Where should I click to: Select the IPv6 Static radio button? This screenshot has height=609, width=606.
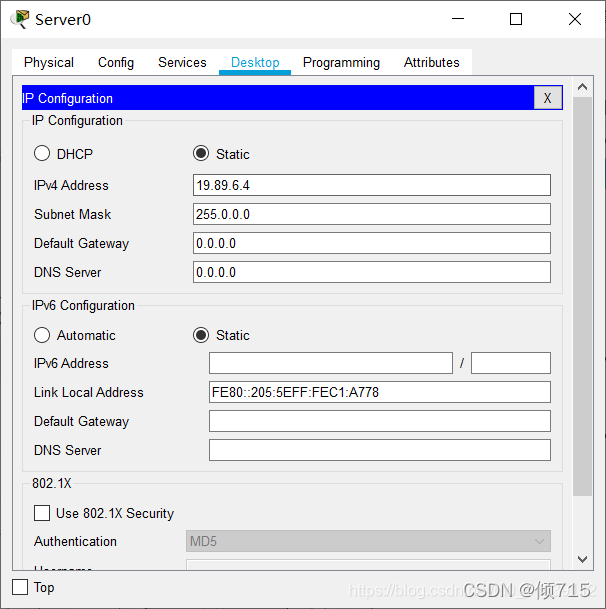point(201,335)
